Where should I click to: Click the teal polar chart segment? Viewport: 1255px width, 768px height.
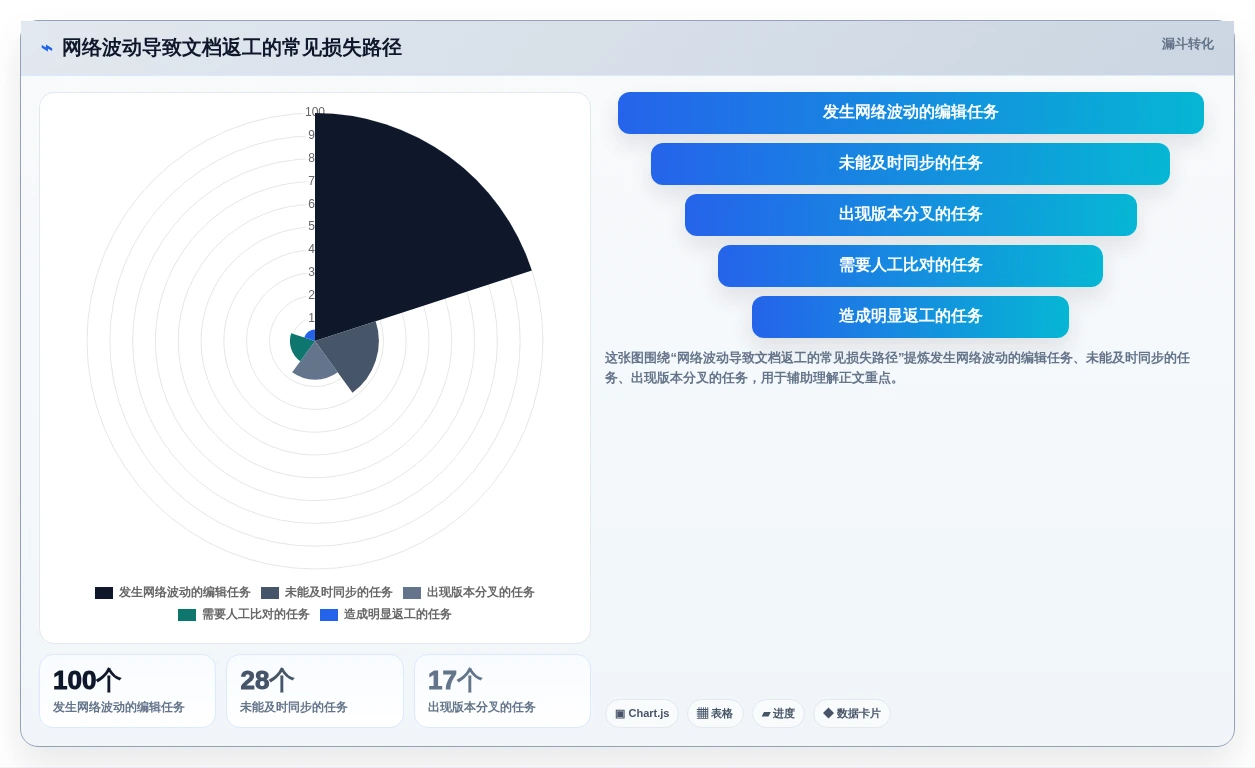click(x=299, y=347)
